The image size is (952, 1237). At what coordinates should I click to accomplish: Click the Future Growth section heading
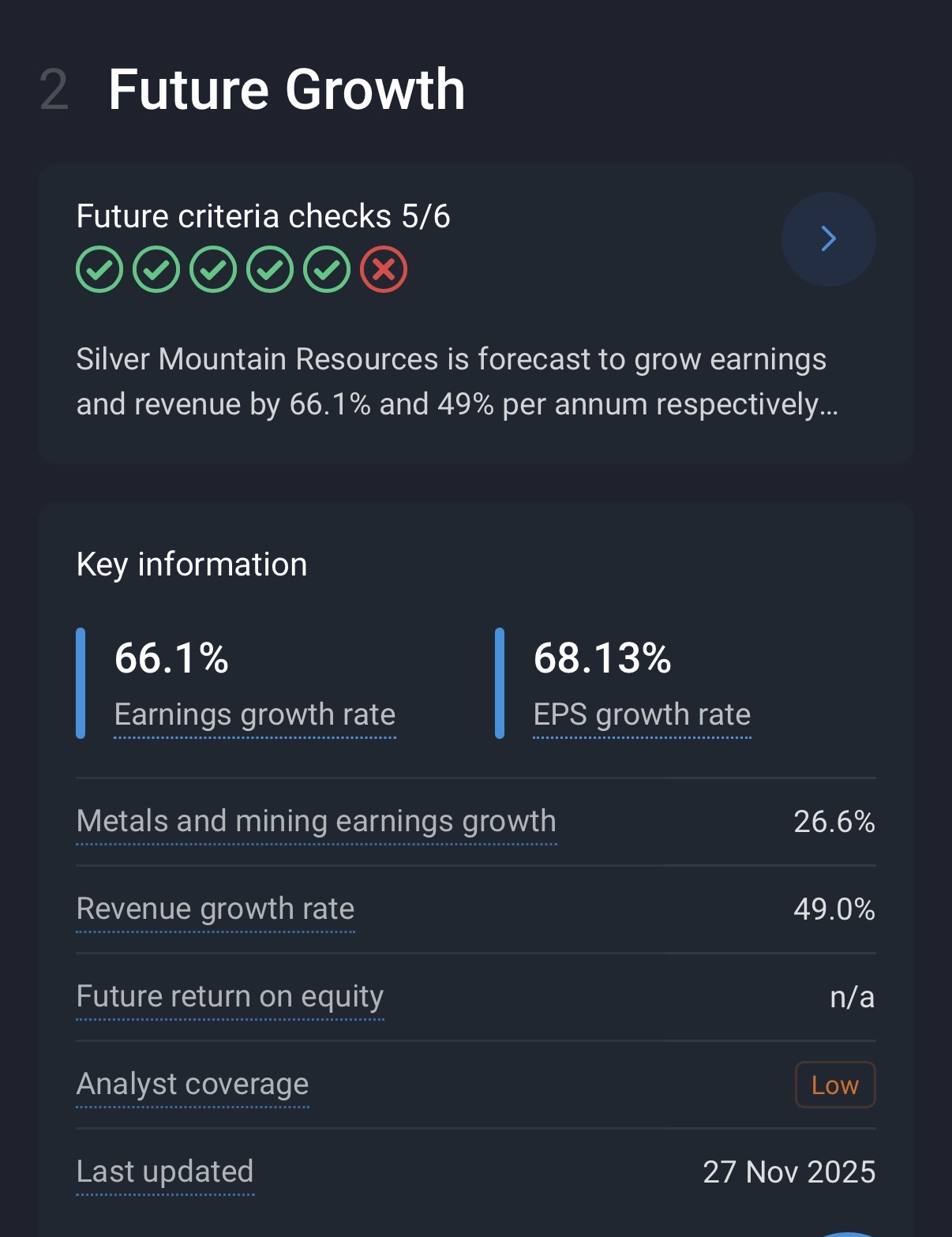pyautogui.click(x=286, y=89)
